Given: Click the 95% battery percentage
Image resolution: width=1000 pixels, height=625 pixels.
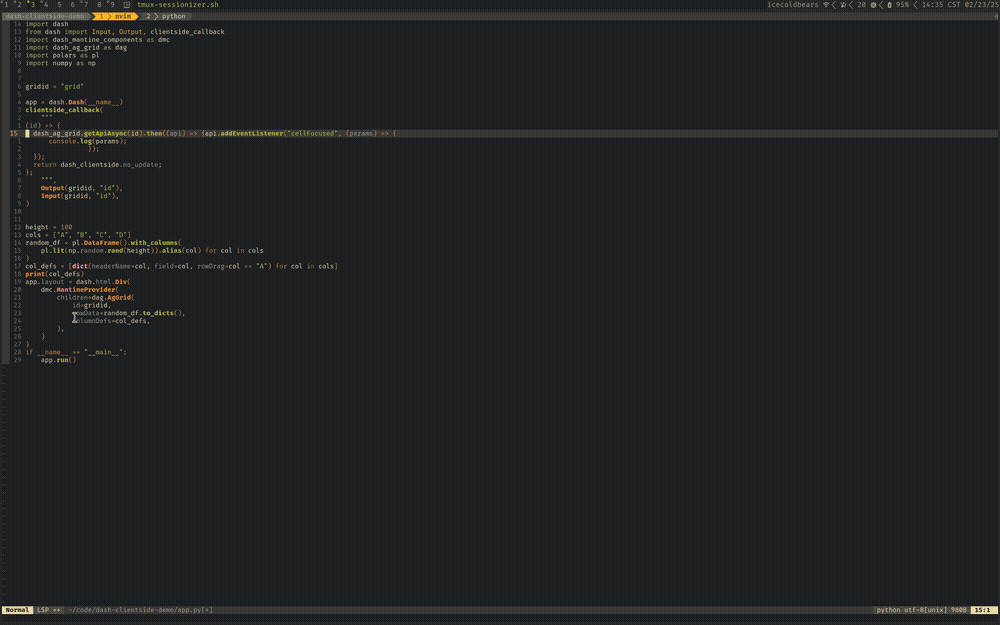Looking at the screenshot, I should [x=902, y=4].
